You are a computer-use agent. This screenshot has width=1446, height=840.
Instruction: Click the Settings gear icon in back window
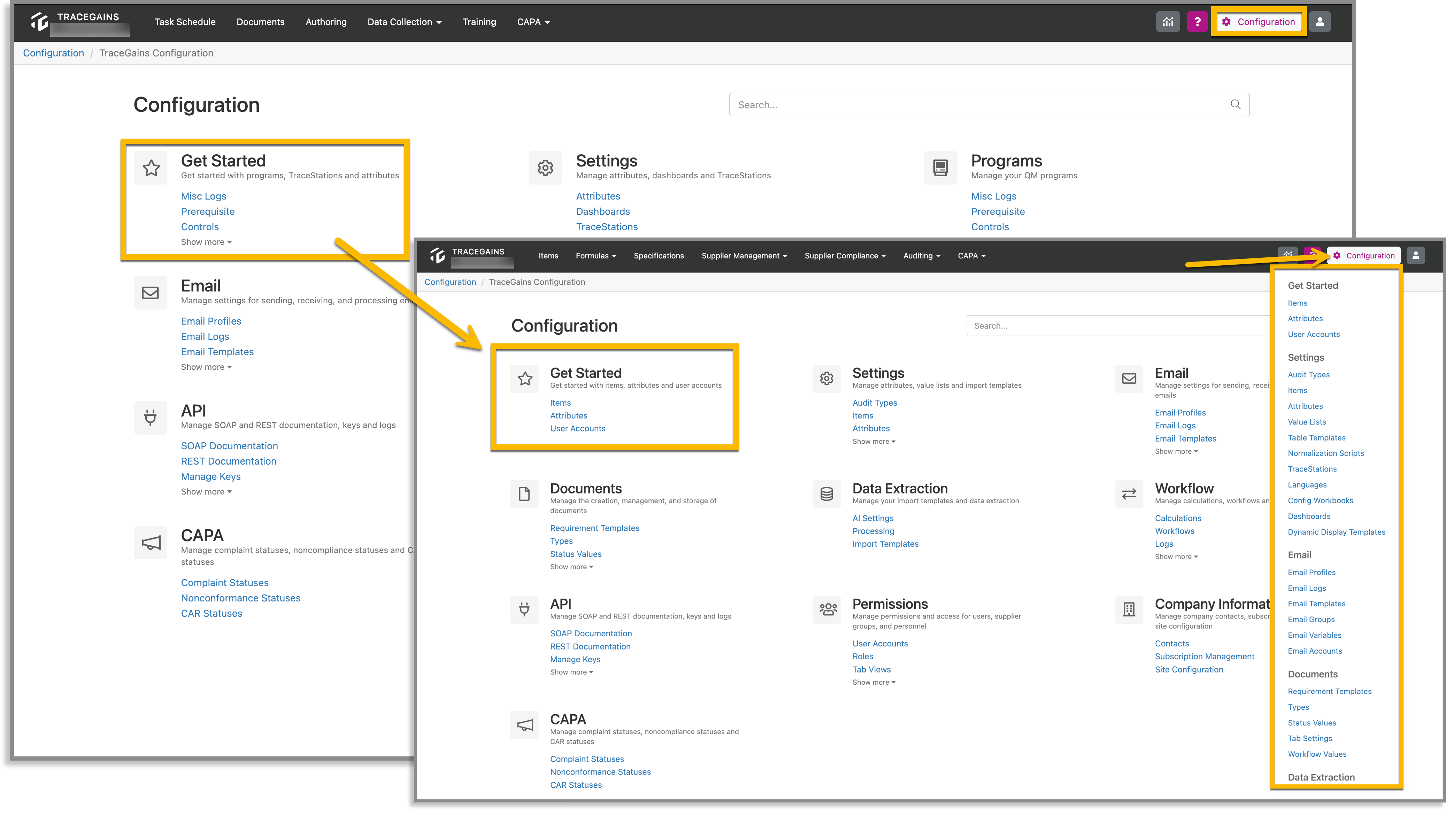point(545,168)
